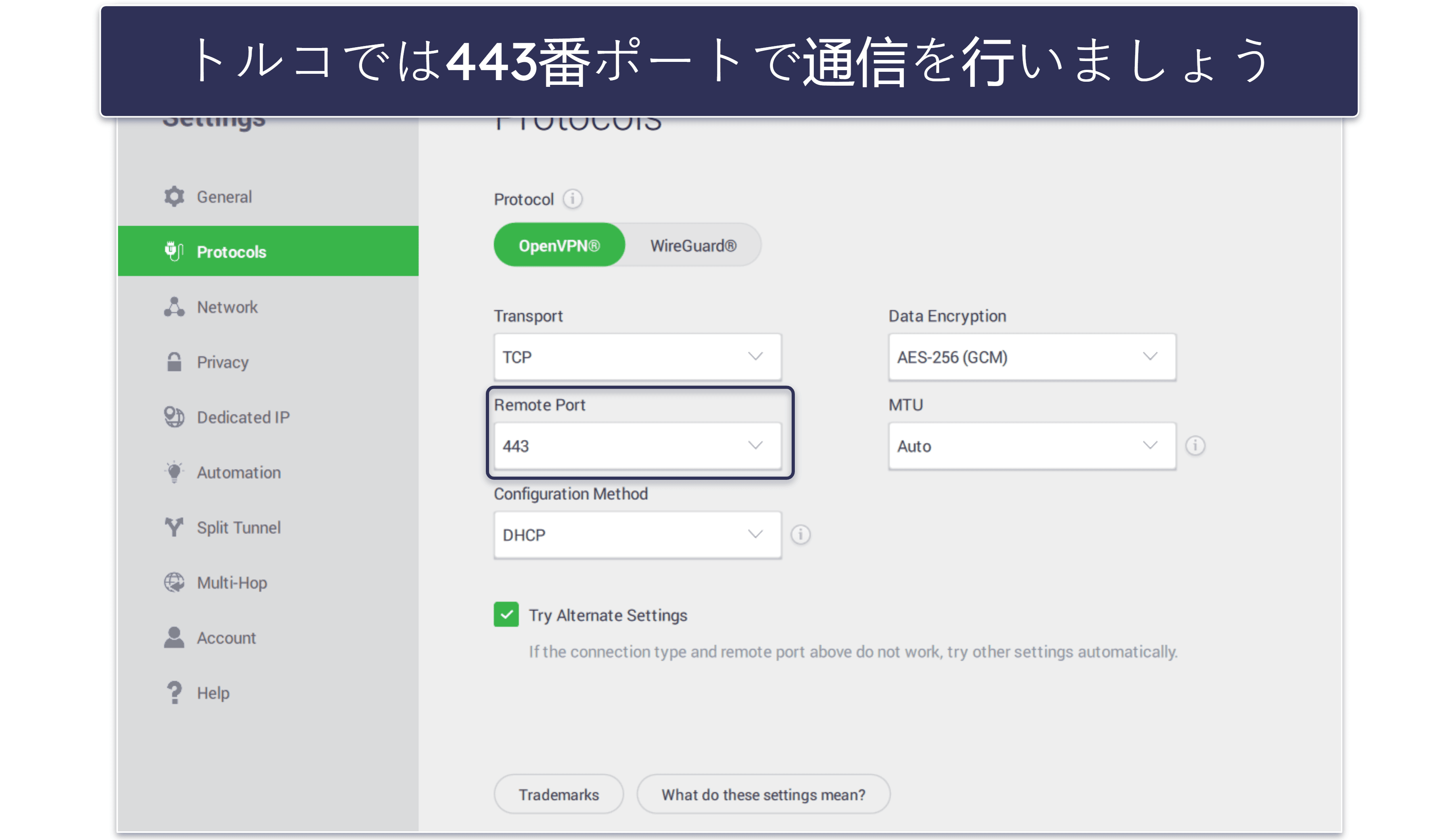The height and width of the screenshot is (840, 1454).
Task: Click the General gear icon
Action: click(x=174, y=197)
